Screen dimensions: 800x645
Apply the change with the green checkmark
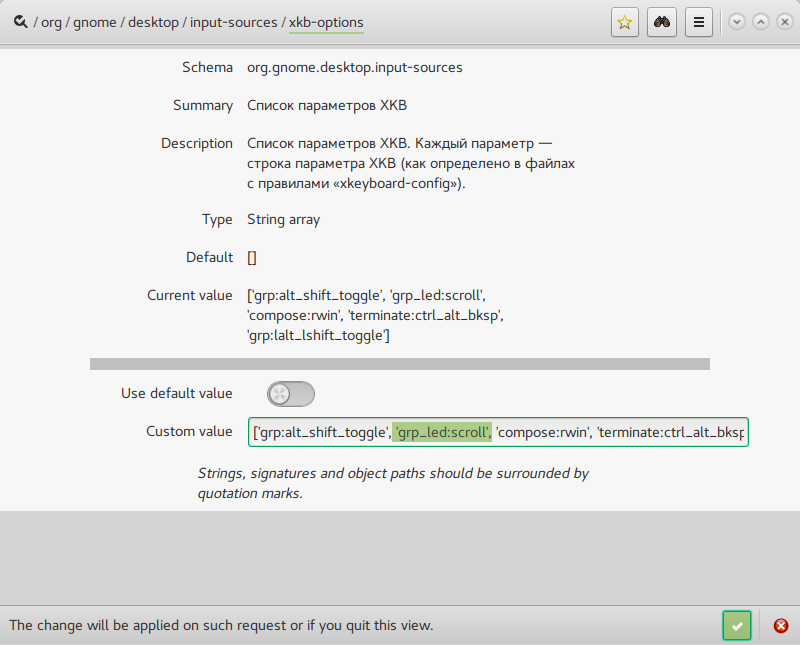[737, 626]
